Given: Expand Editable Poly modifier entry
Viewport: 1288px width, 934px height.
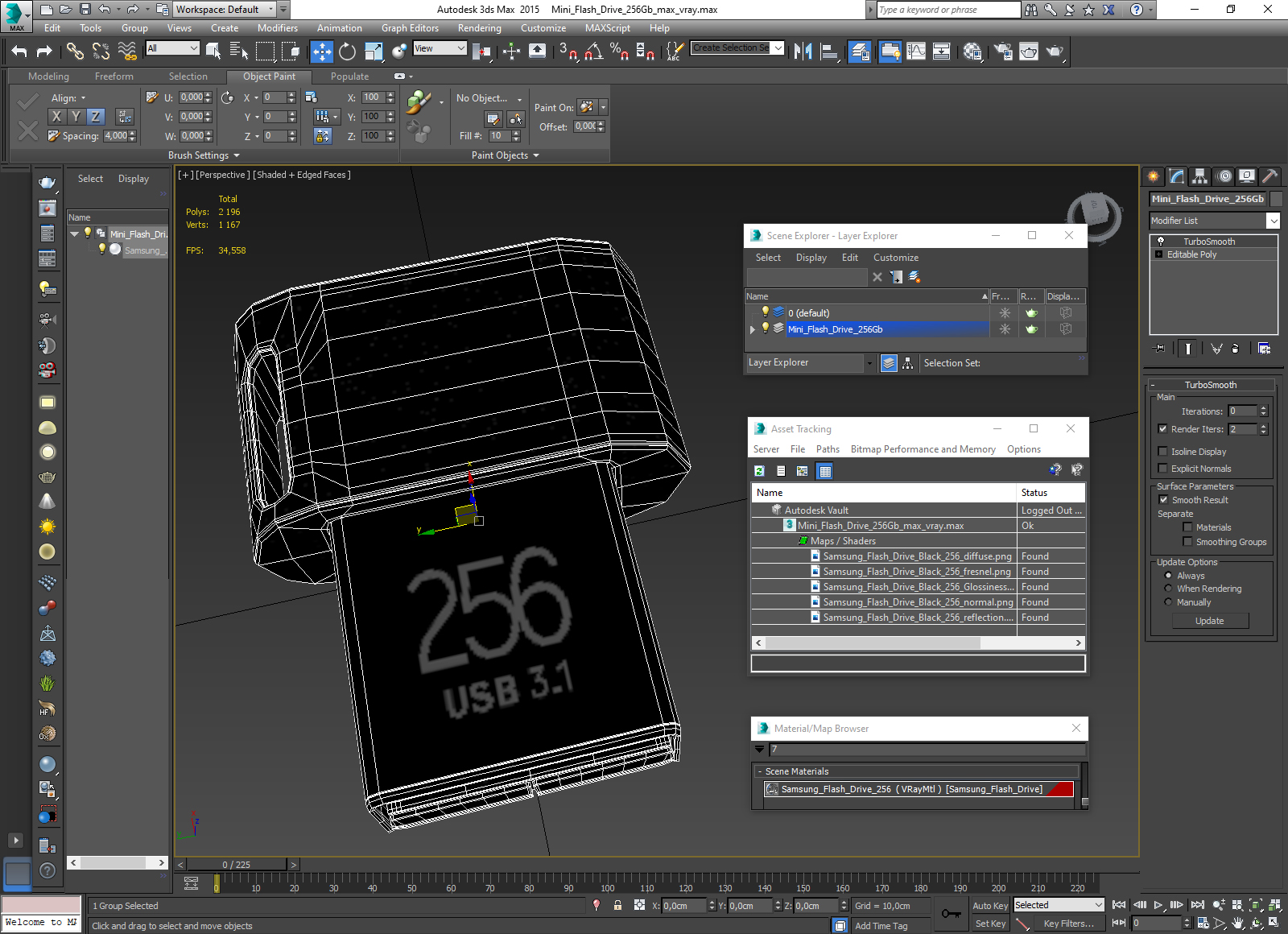Looking at the screenshot, I should click(1159, 254).
